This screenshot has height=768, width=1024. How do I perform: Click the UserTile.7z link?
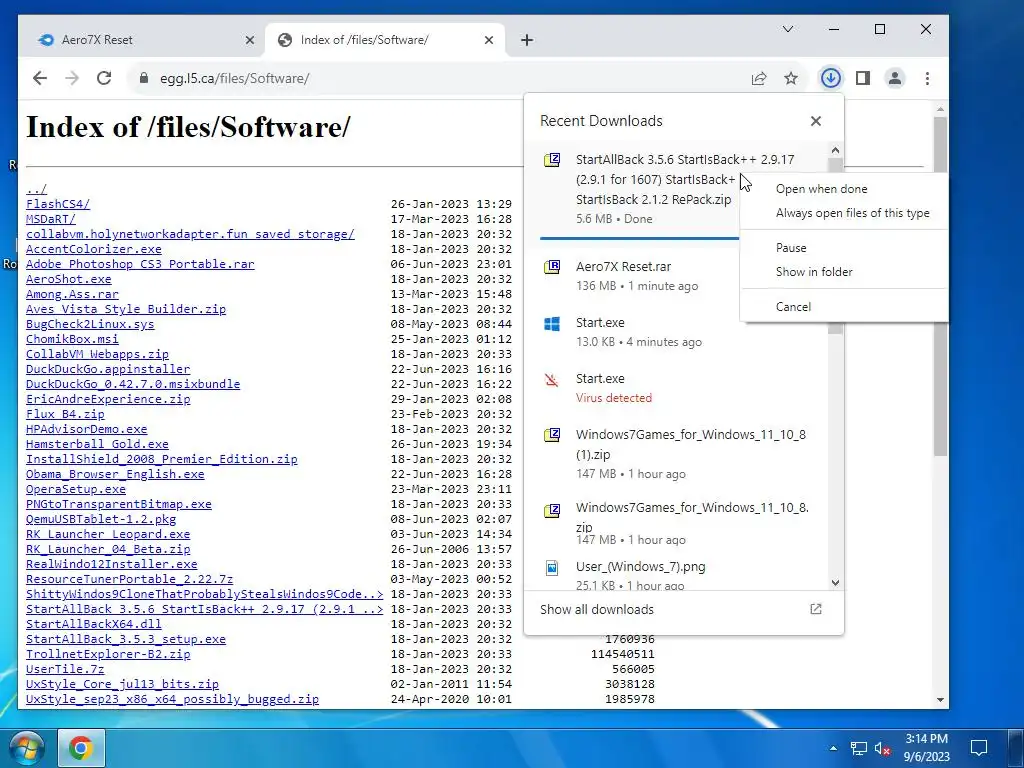65,669
